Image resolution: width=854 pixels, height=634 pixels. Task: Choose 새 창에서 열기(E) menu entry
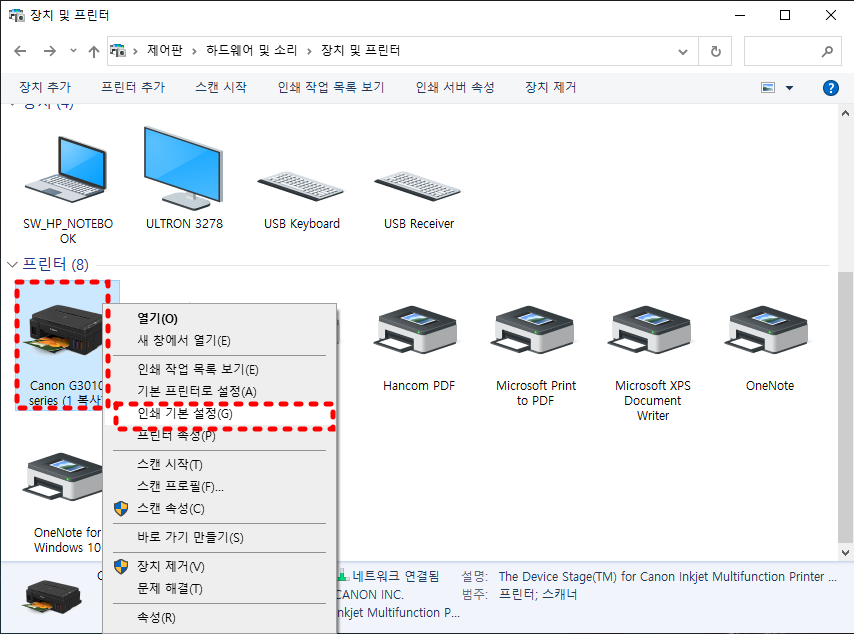click(x=219, y=340)
